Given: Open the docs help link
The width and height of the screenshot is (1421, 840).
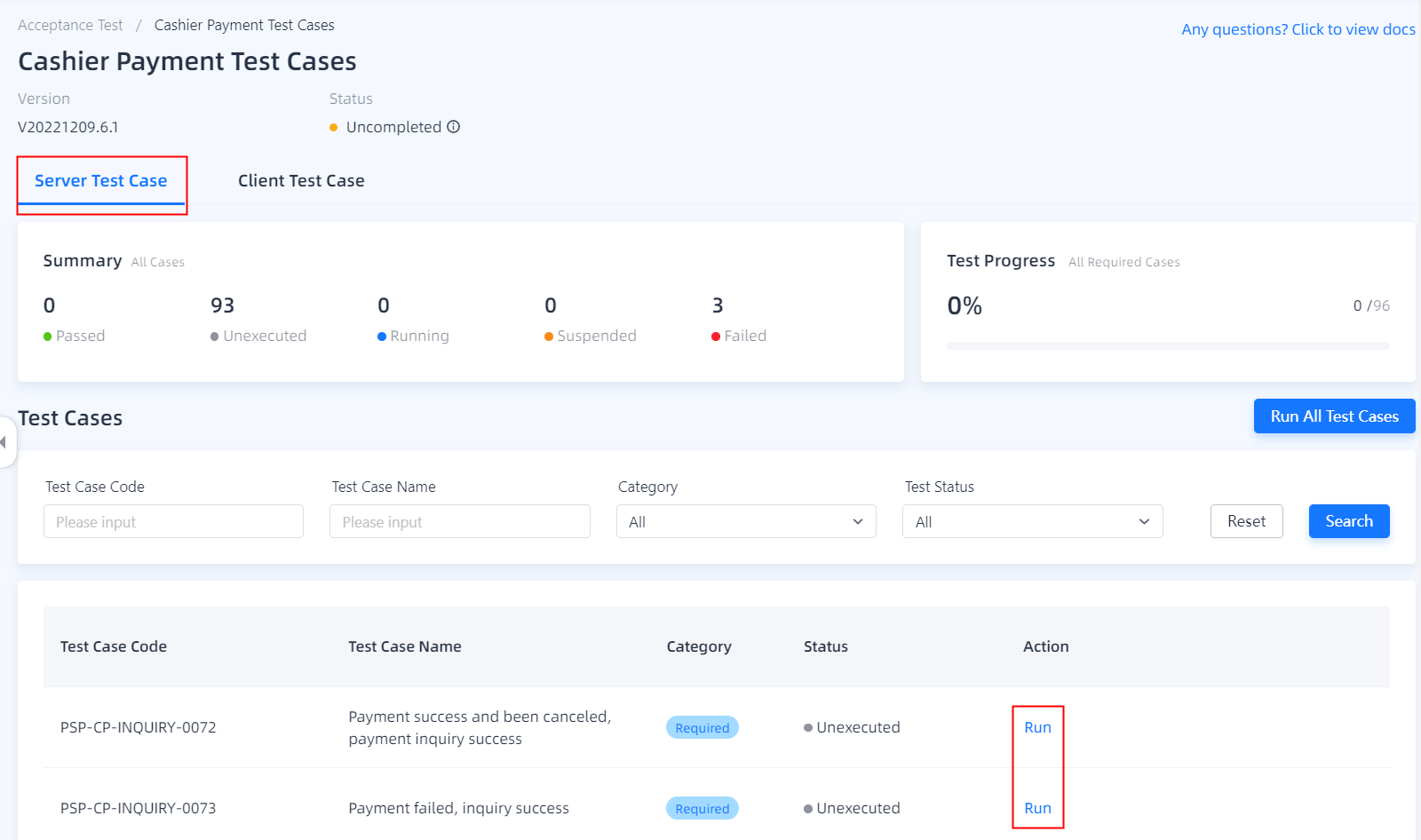Looking at the screenshot, I should pyautogui.click(x=1298, y=29).
